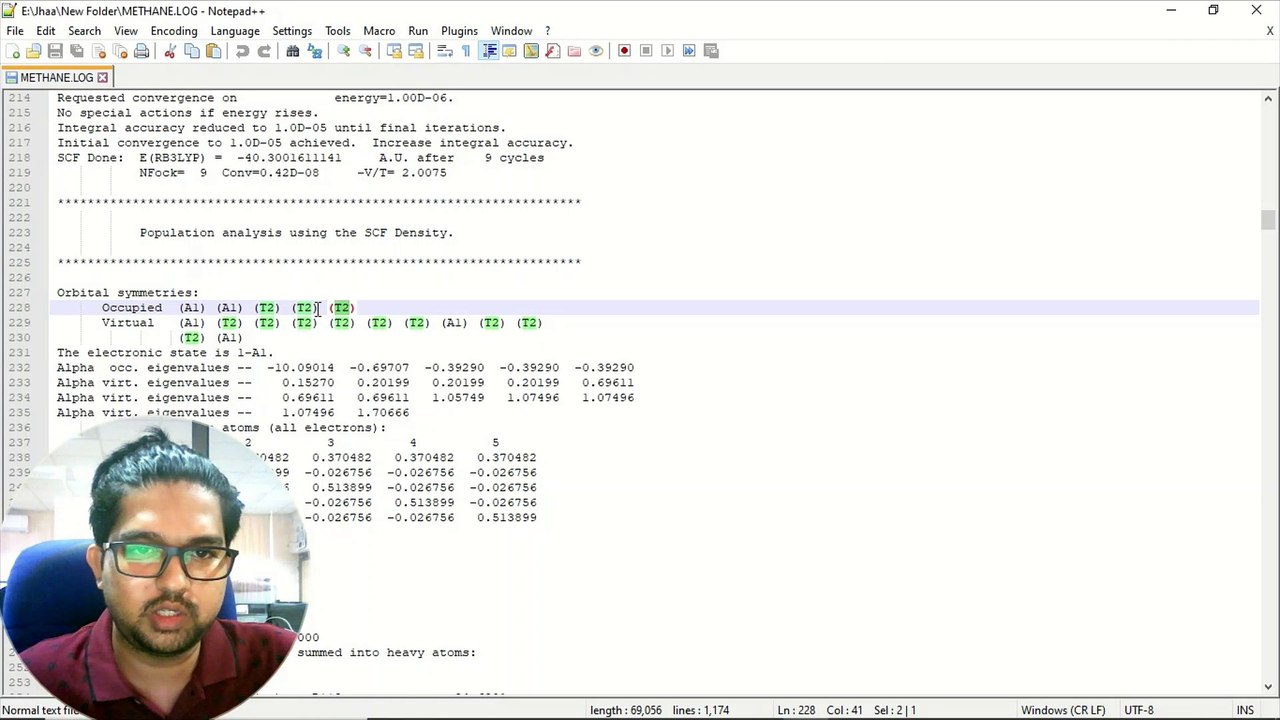
Task: Open the Tools menu
Action: click(338, 31)
